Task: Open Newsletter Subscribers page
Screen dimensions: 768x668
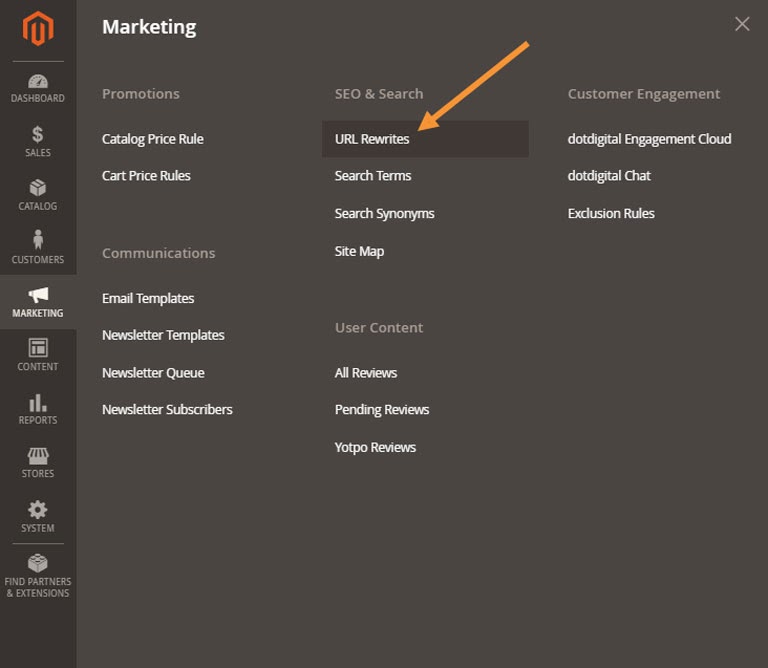Action: (167, 409)
